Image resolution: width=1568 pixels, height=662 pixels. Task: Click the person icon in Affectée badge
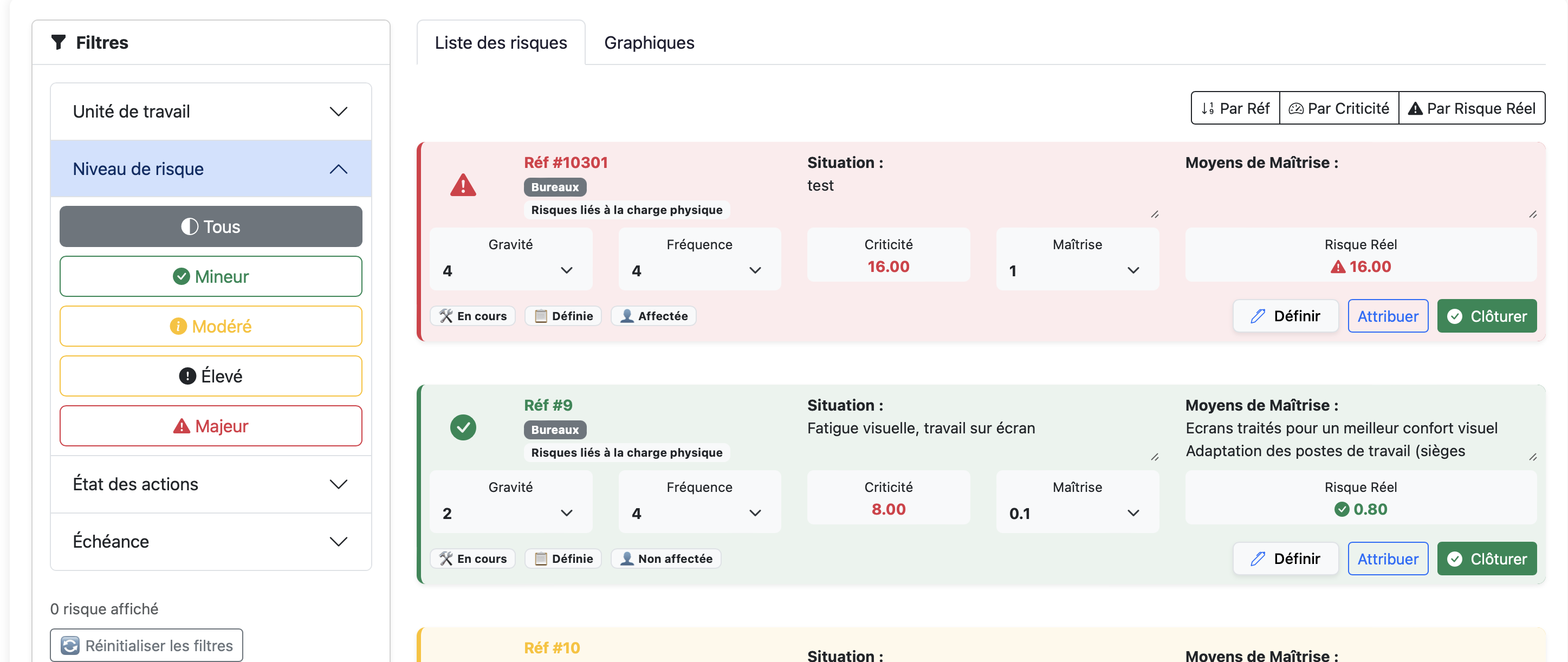627,316
